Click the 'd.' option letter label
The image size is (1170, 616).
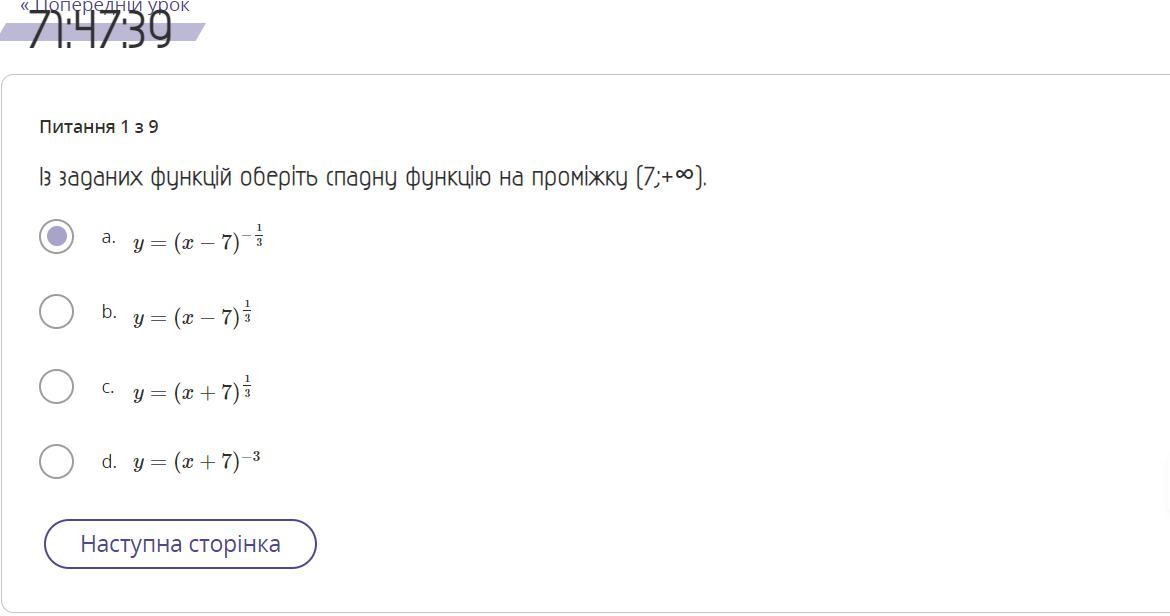pos(109,462)
